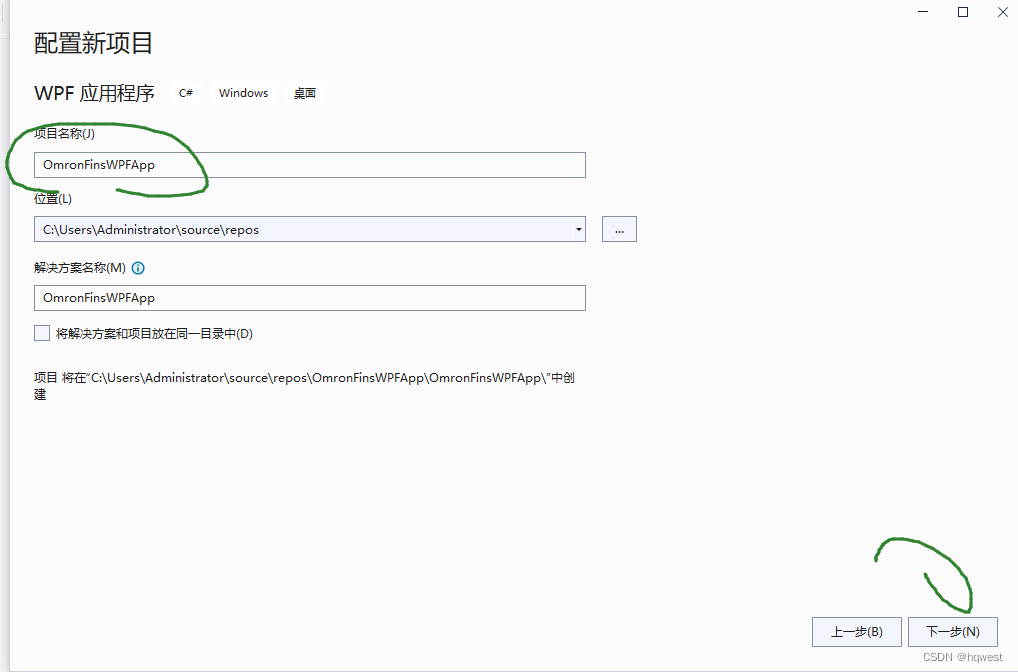Show the solution name info icon tooltip
The width and height of the screenshot is (1018, 672).
click(x=138, y=268)
